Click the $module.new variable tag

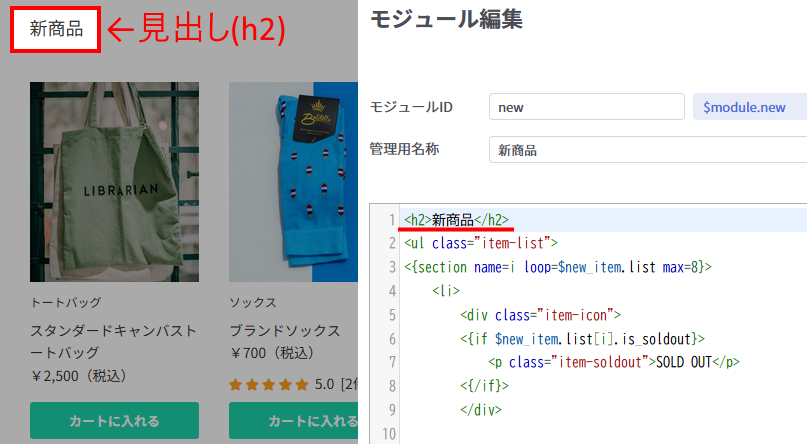tap(750, 106)
